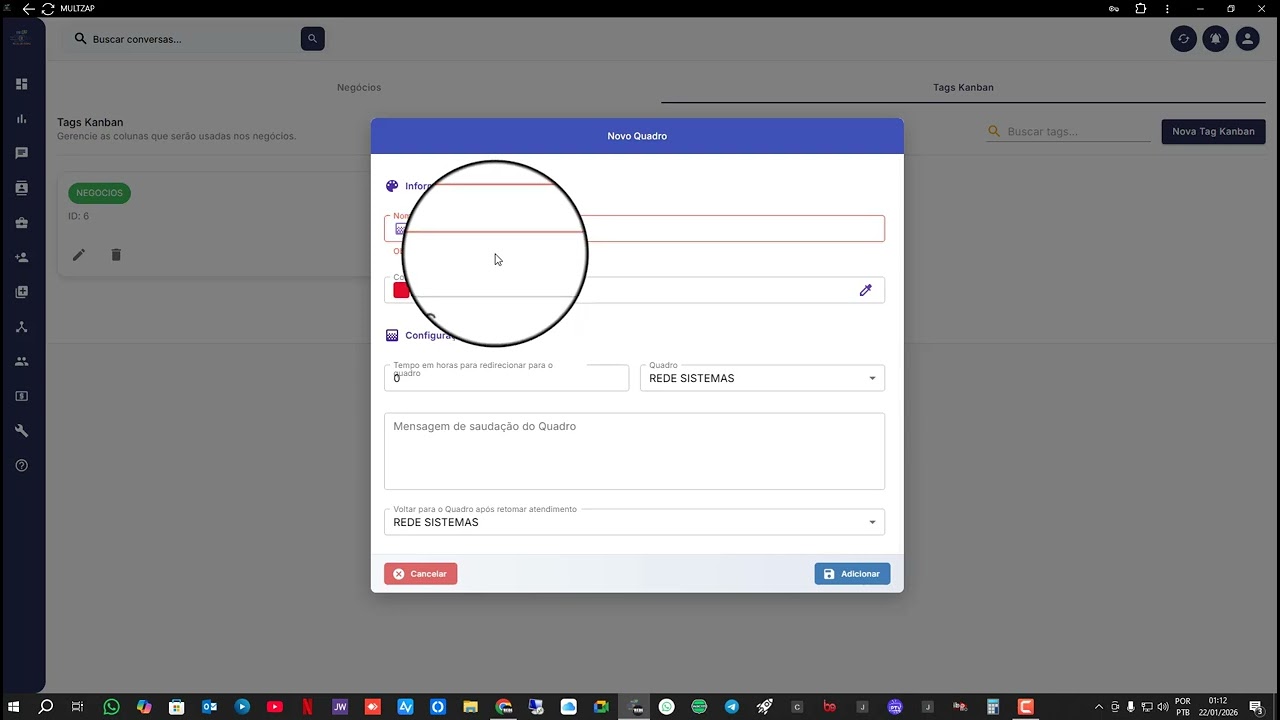Open the group users sidebar icon
Viewport: 1280px width, 720px height.
tap(21, 361)
